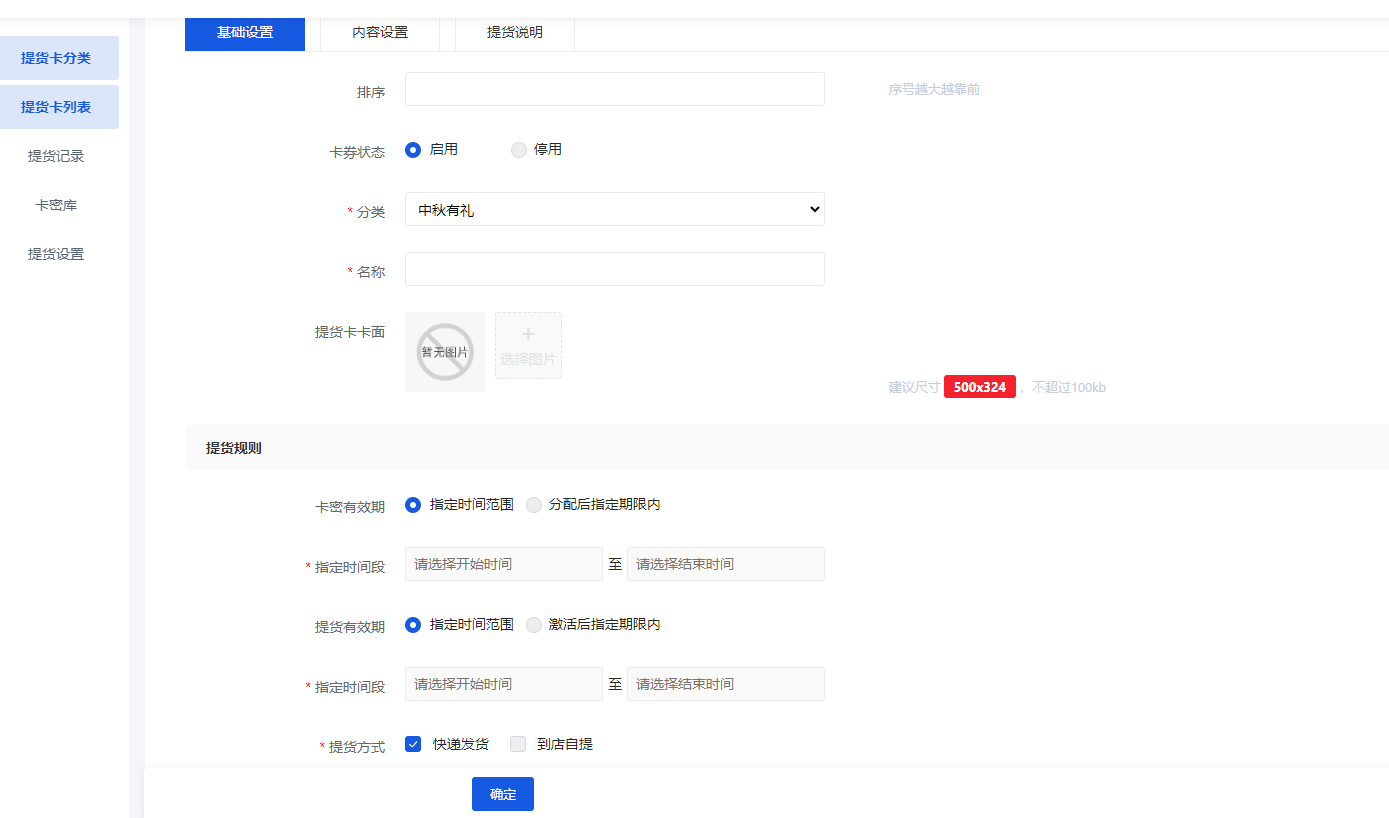Go to 卡密库 in the sidebar
1389x818 pixels.
pyautogui.click(x=56, y=205)
